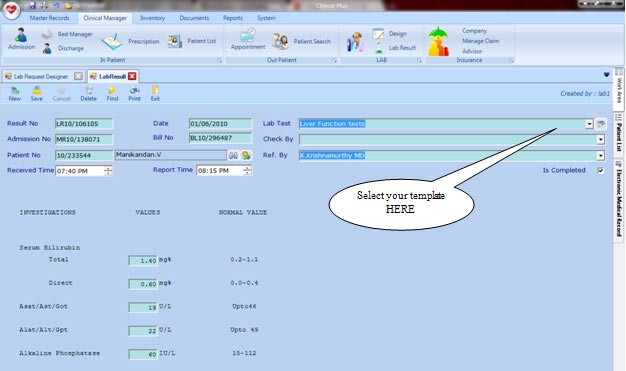Click the Serum Bilirubin Total value field
The image size is (626, 371).
coord(143,261)
